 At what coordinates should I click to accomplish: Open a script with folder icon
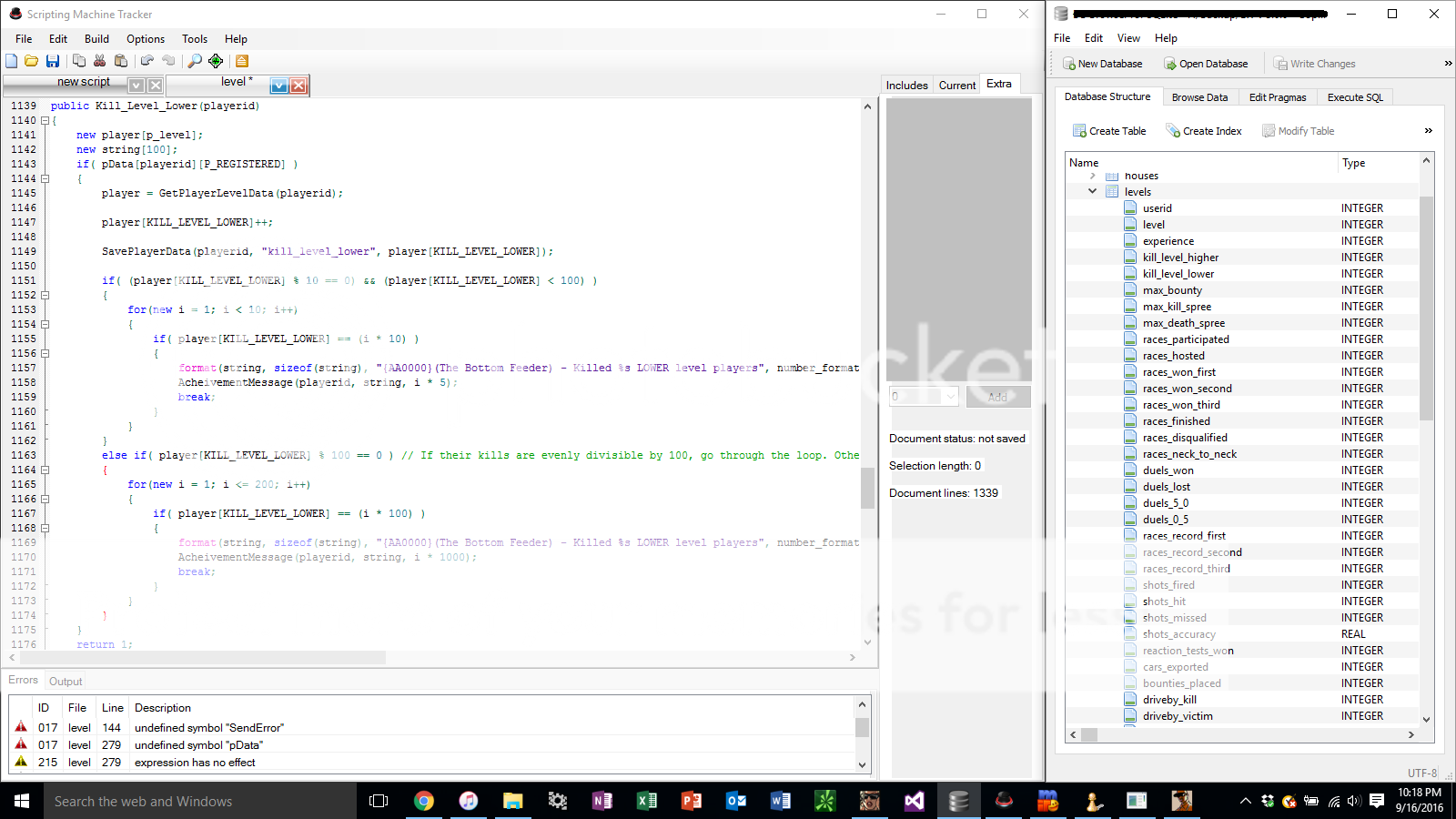[x=32, y=61]
